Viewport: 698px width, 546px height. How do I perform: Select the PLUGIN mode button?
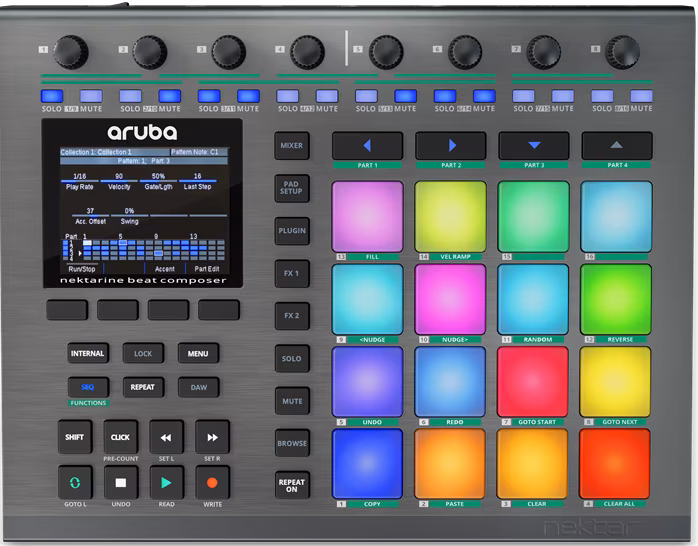coord(292,231)
